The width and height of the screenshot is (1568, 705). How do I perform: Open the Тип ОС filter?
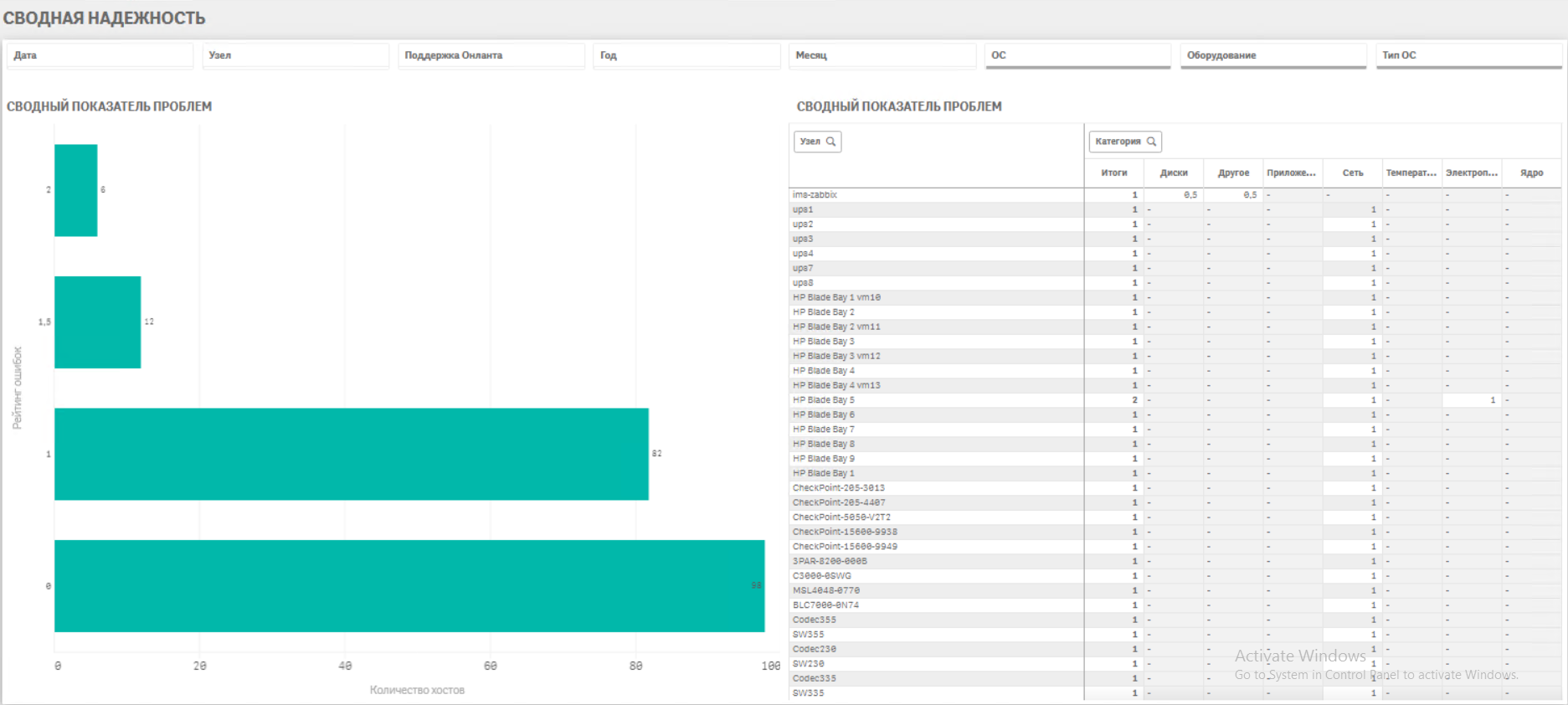point(1469,55)
